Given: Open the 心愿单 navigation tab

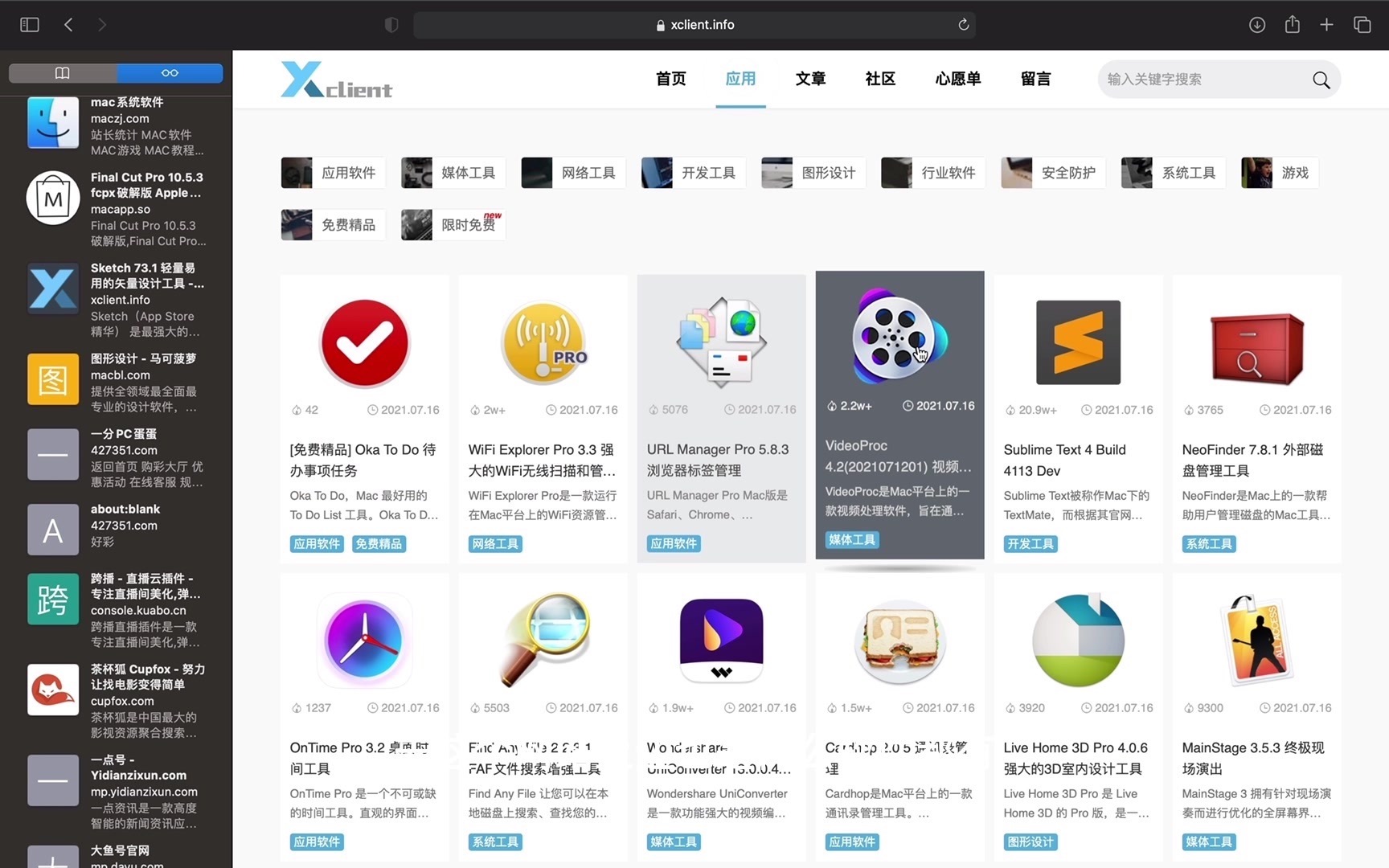Looking at the screenshot, I should tap(958, 79).
